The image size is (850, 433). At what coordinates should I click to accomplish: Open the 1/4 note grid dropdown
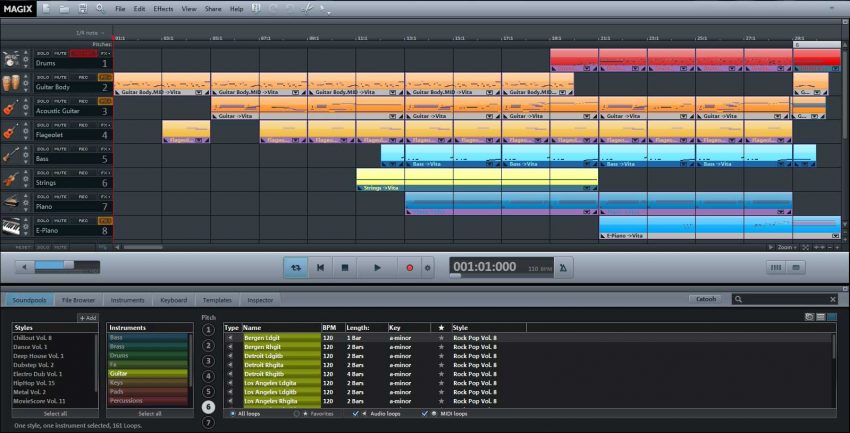[x=90, y=33]
